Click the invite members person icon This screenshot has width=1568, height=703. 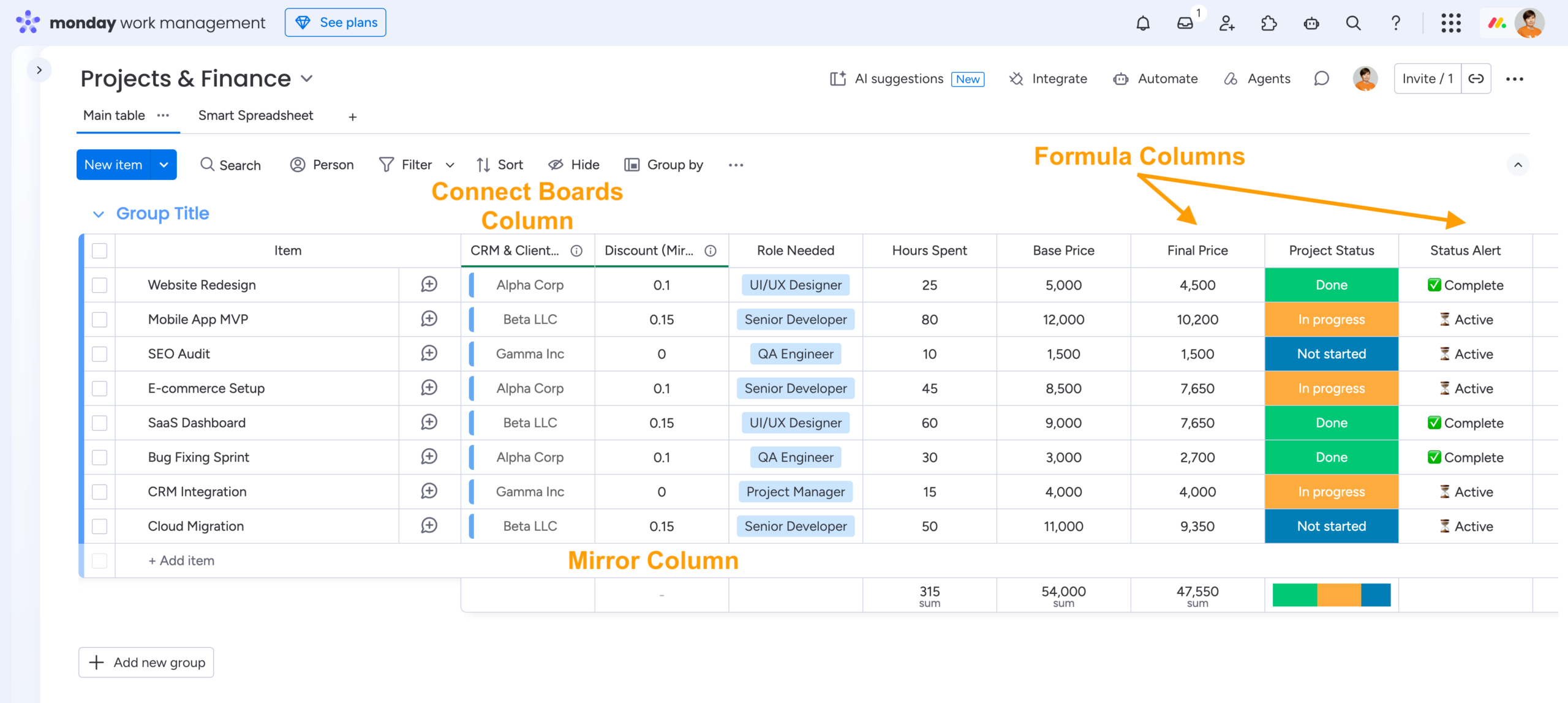1227,23
